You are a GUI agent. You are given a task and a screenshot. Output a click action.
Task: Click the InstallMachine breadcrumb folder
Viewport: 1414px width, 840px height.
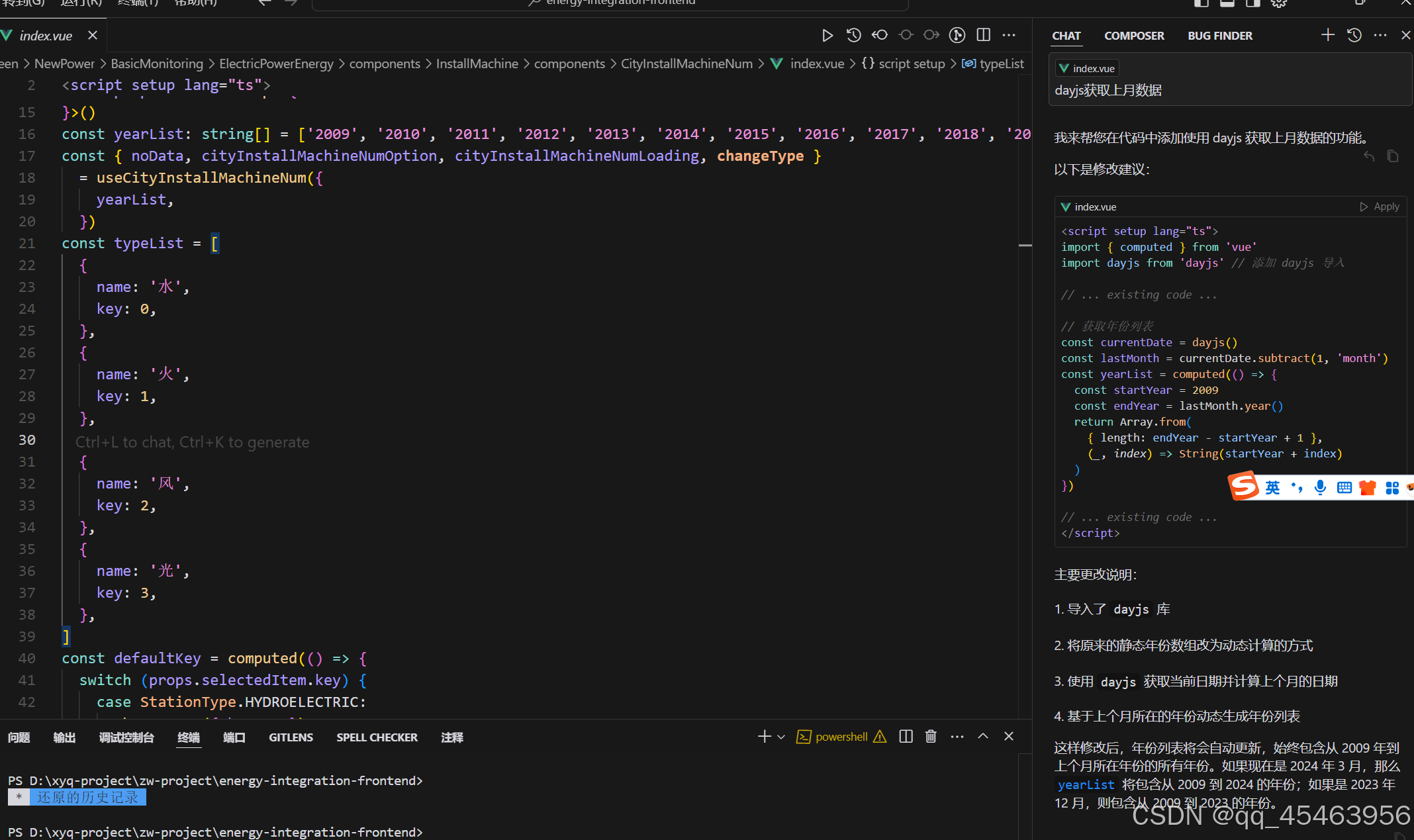[x=477, y=64]
